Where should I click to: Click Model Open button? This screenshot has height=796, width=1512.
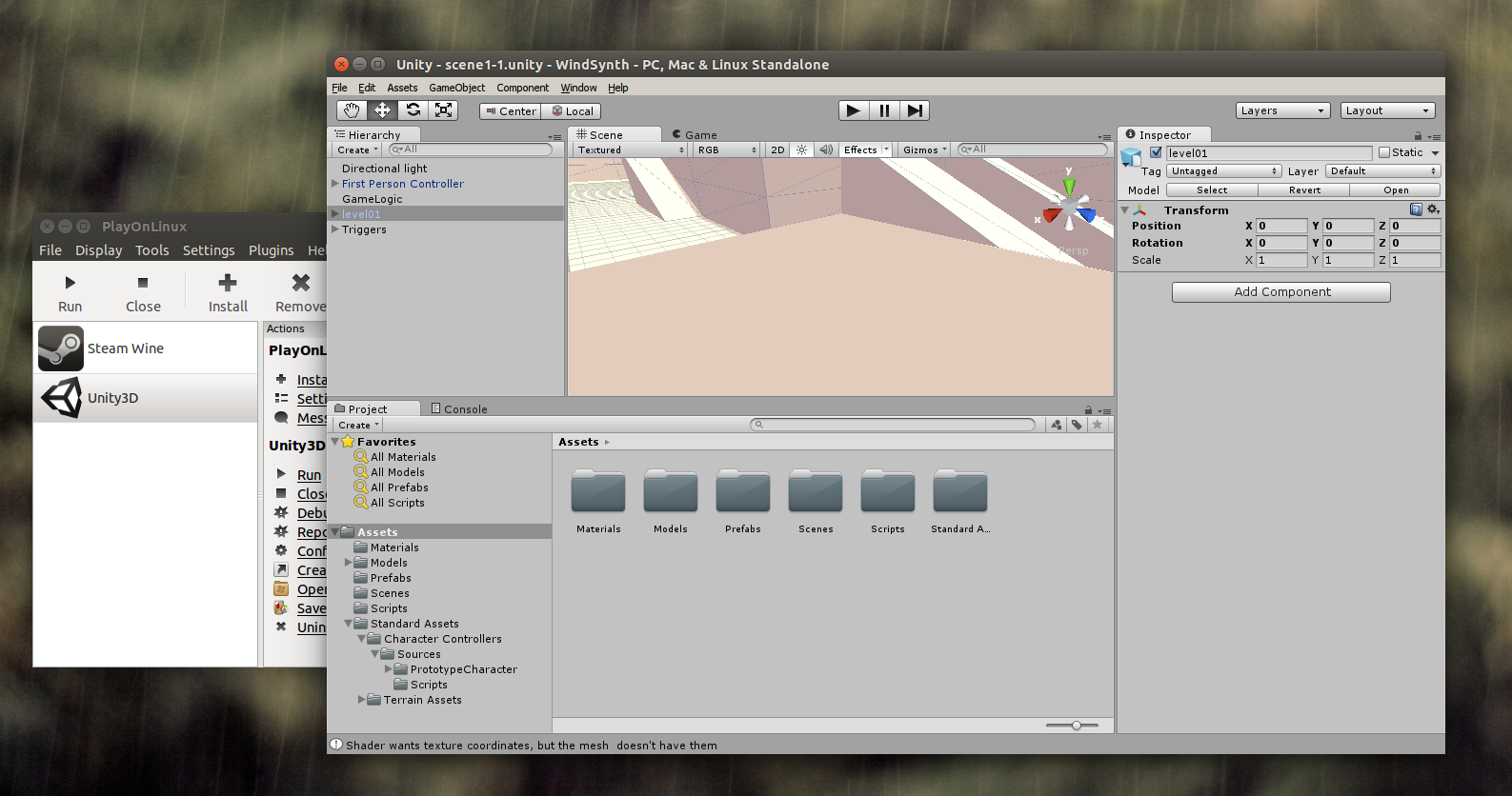tap(1396, 190)
